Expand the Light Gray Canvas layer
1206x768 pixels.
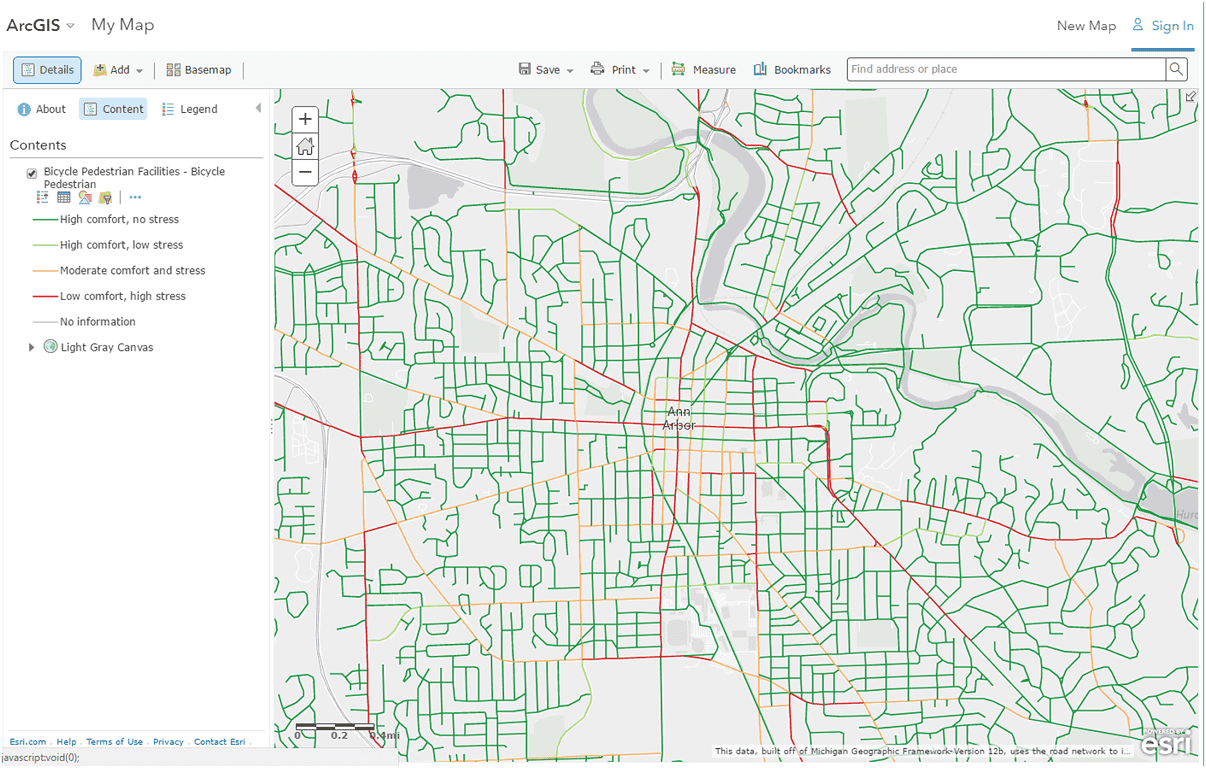(31, 347)
